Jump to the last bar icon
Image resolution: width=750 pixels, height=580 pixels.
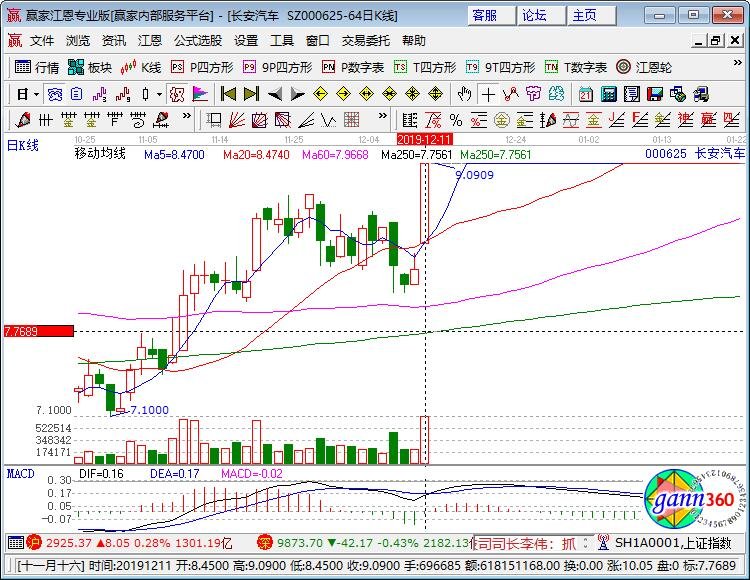pos(251,94)
